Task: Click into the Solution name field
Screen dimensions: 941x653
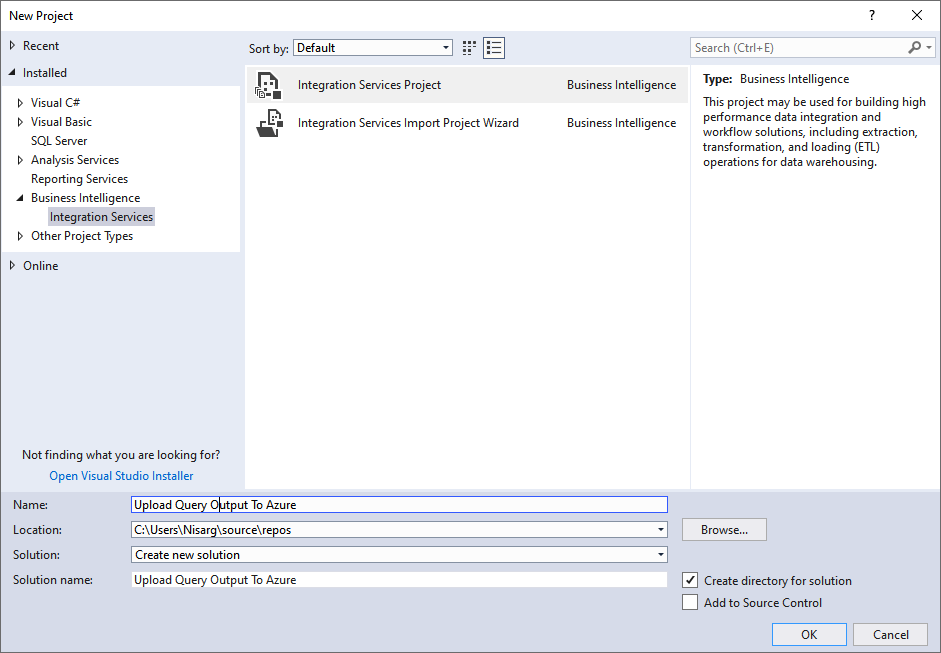Action: point(399,580)
